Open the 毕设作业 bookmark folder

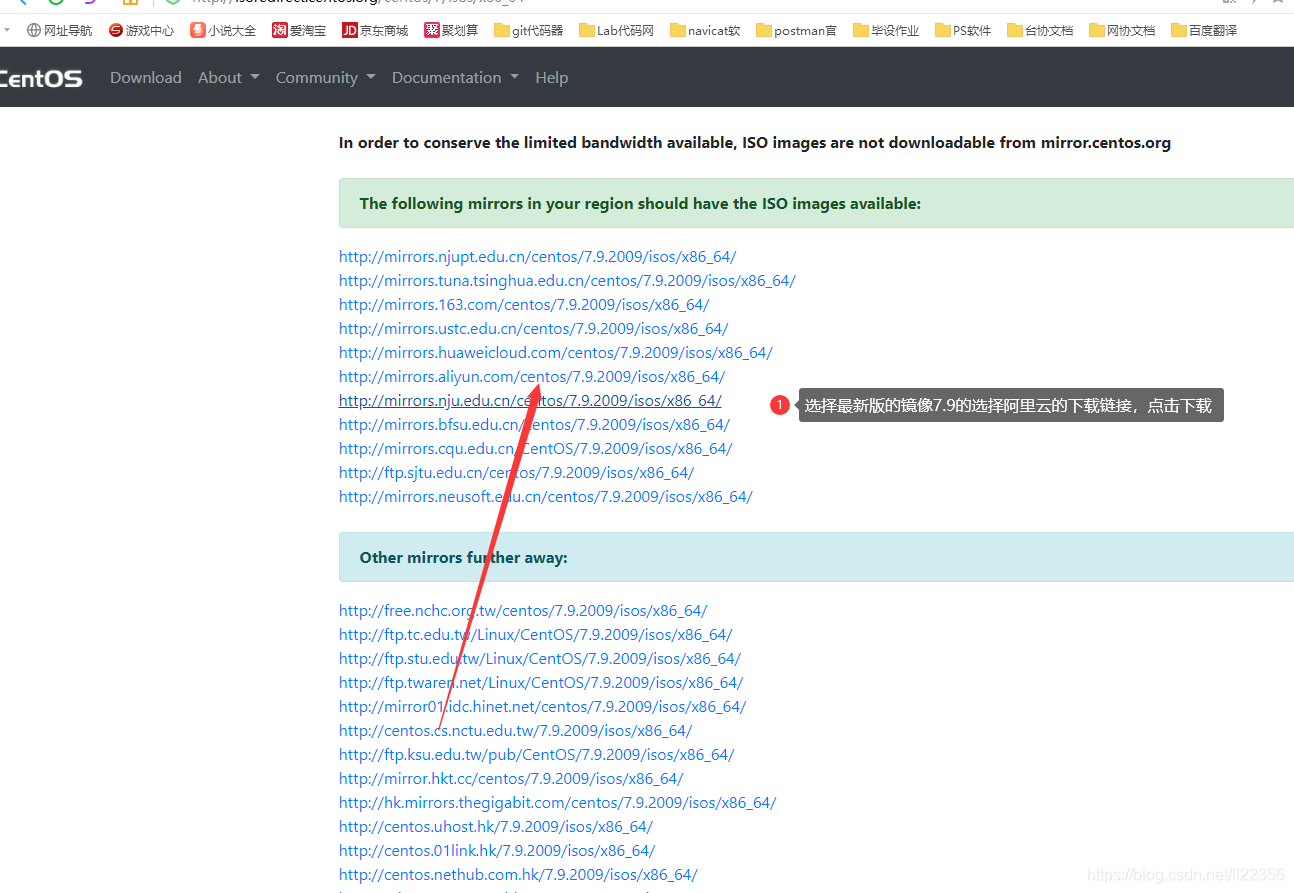click(x=886, y=31)
